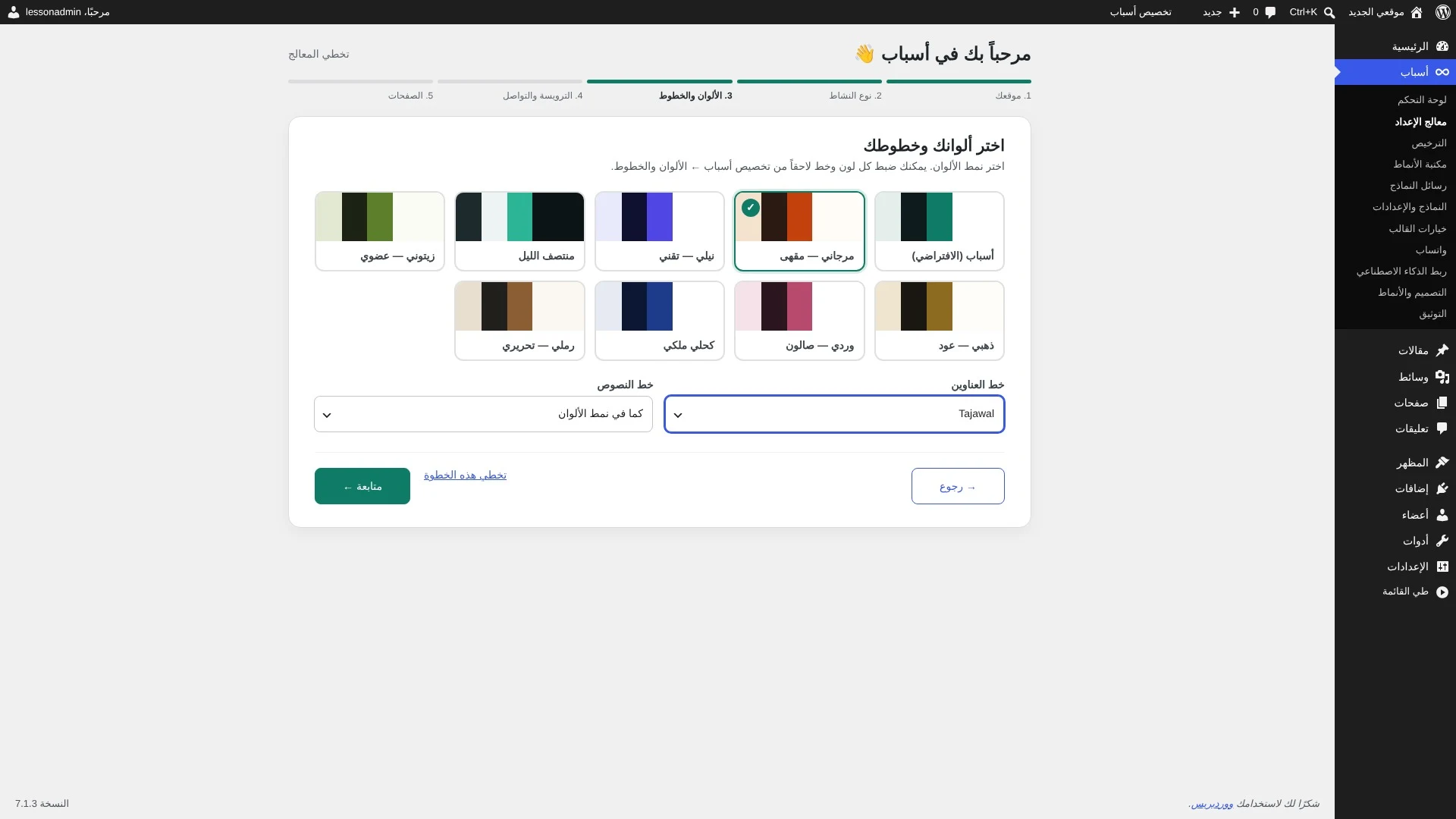1456x819 pixels.
Task: Select the أسباب (الافتراضي) color palette
Action: point(939,231)
